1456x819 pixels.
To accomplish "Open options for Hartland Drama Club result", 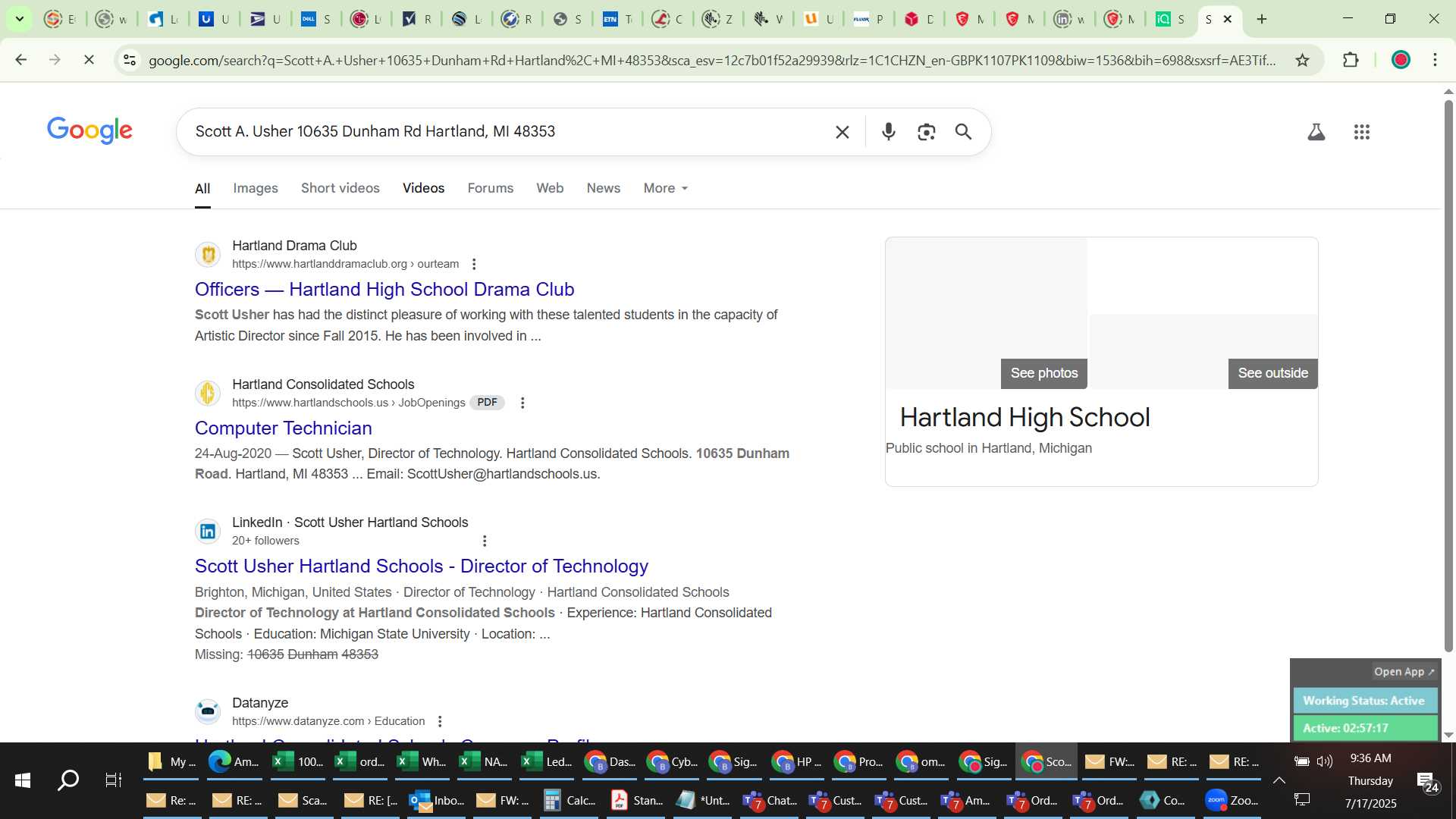I will tap(474, 264).
